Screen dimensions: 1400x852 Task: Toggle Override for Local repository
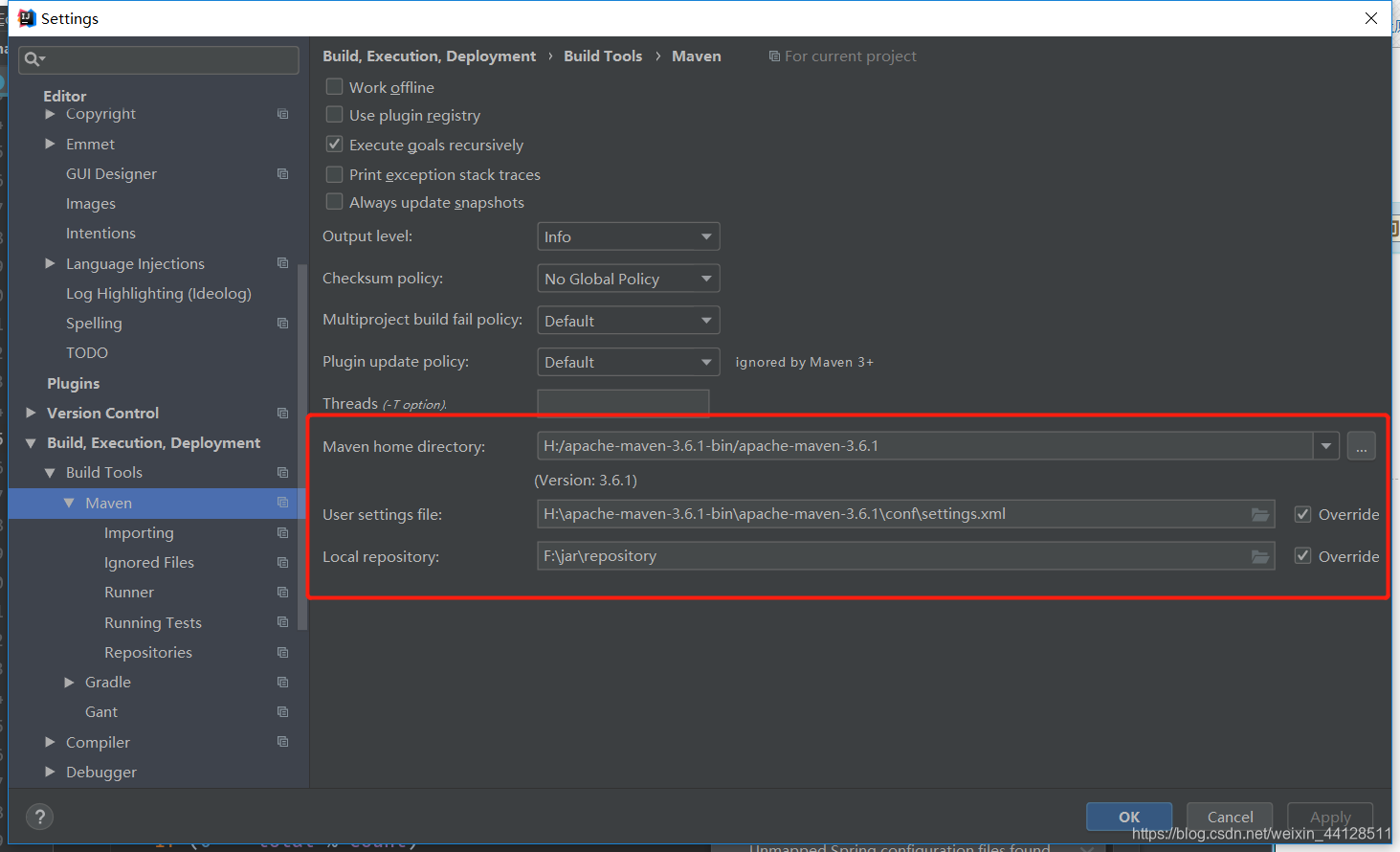(1302, 556)
